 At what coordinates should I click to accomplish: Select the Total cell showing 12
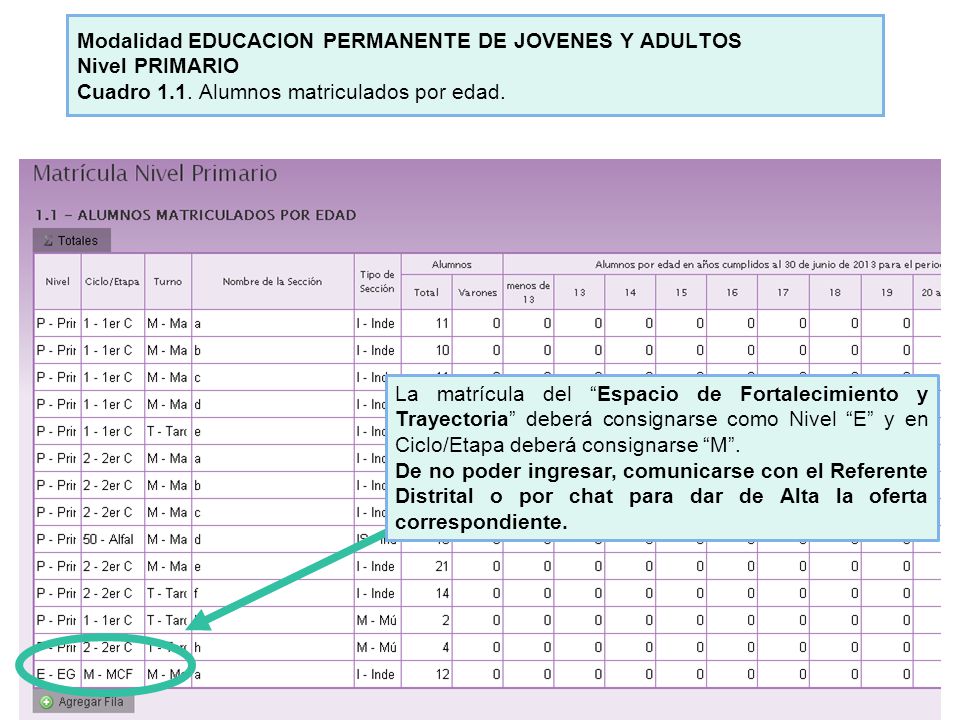[x=427, y=674]
